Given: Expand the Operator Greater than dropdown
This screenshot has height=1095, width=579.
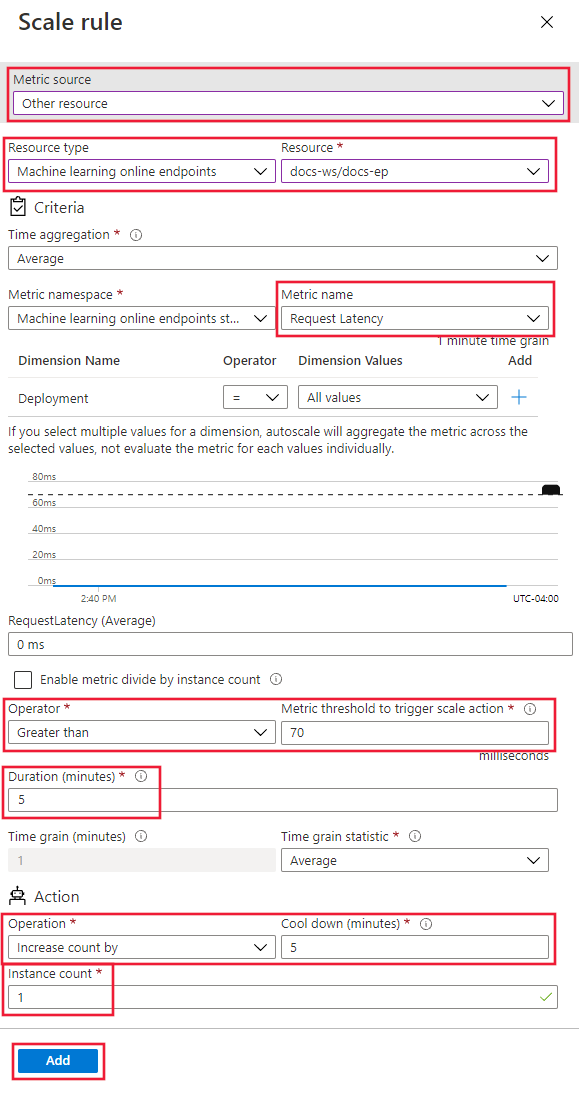Looking at the screenshot, I should [142, 733].
